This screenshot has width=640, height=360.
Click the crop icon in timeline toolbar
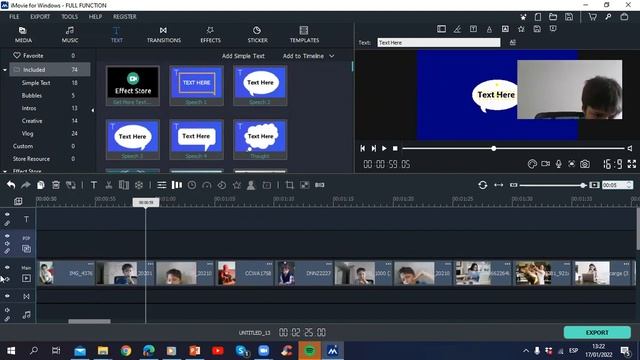290,185
